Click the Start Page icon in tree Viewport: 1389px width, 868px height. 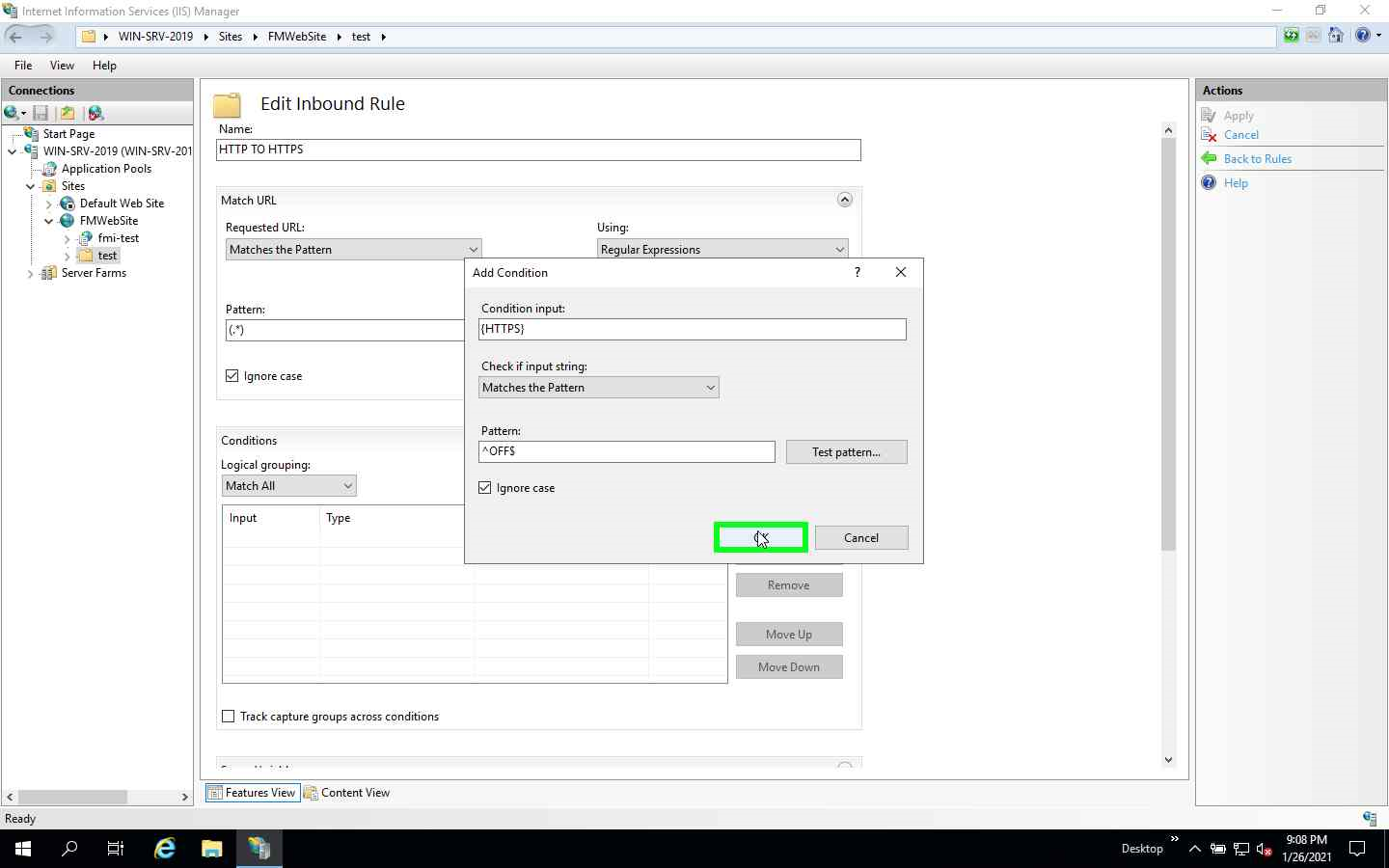(31, 134)
